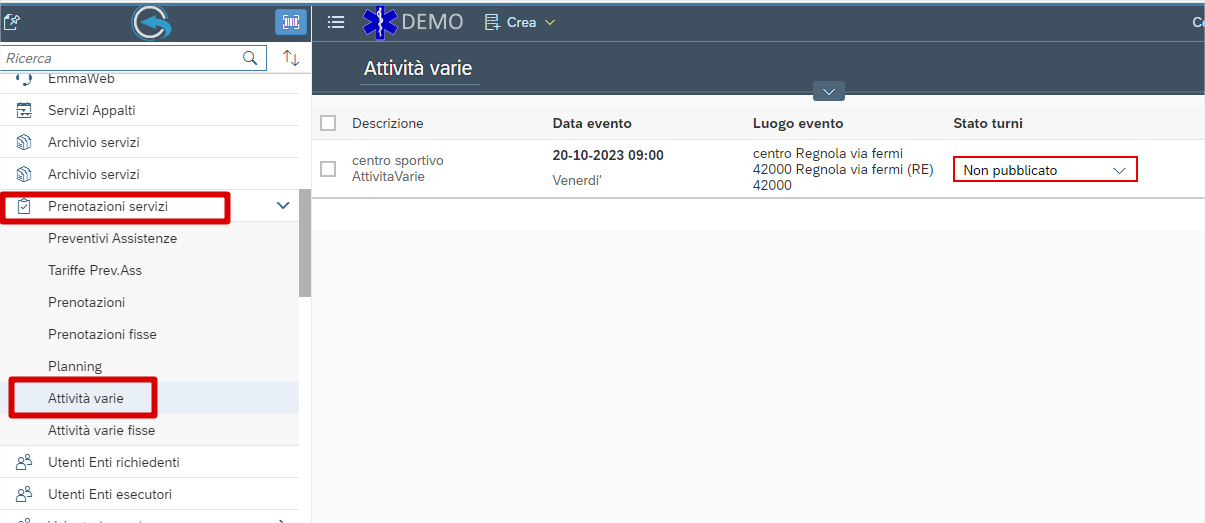Open the Crea dropdown menu
The height and width of the screenshot is (523, 1205).
point(520,22)
